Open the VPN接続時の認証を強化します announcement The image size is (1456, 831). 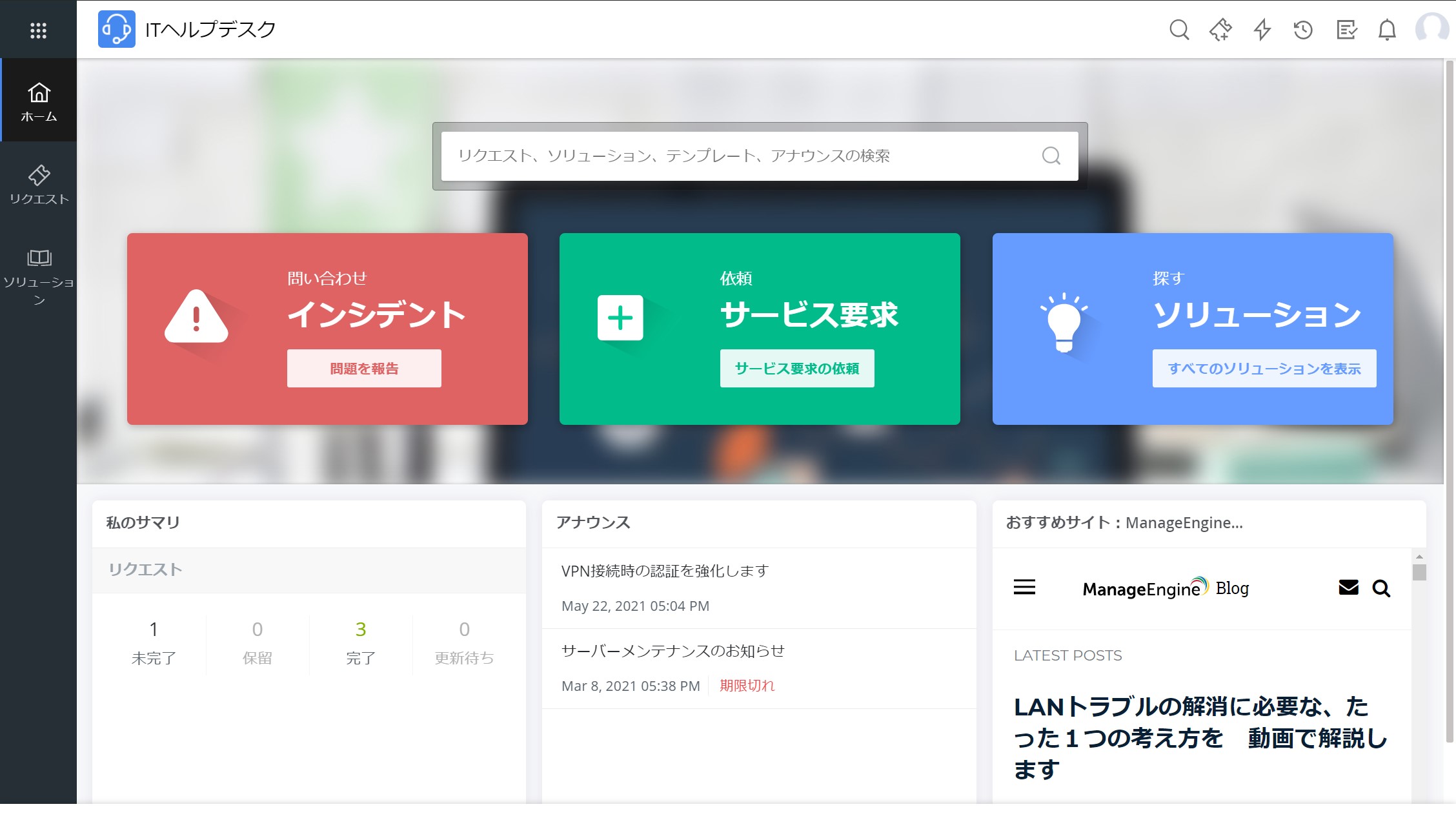tap(665, 571)
